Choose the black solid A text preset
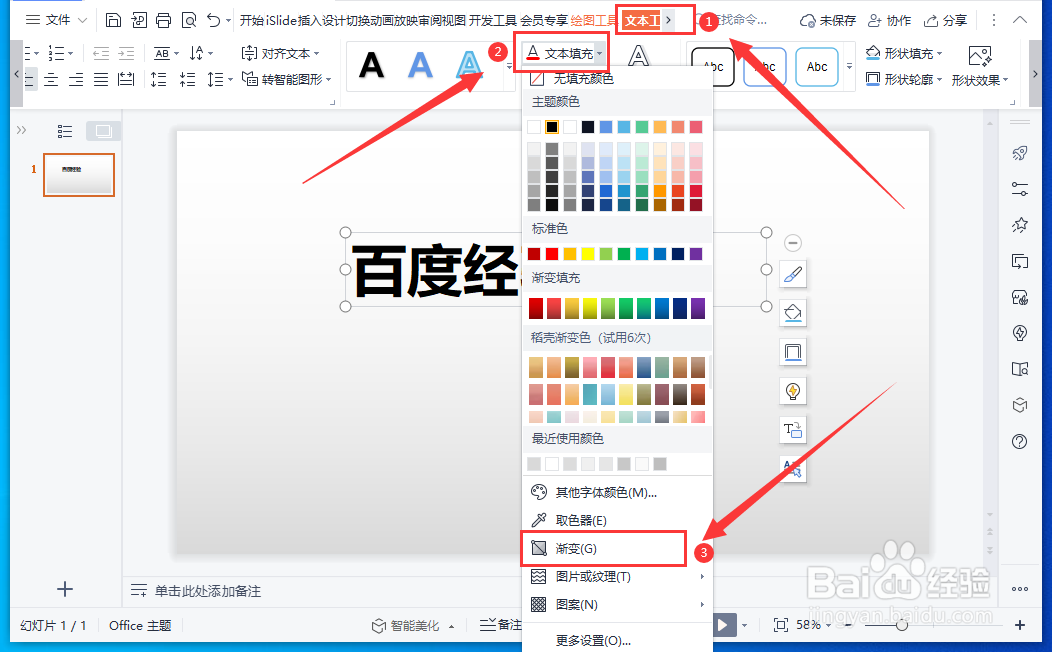 tap(372, 65)
